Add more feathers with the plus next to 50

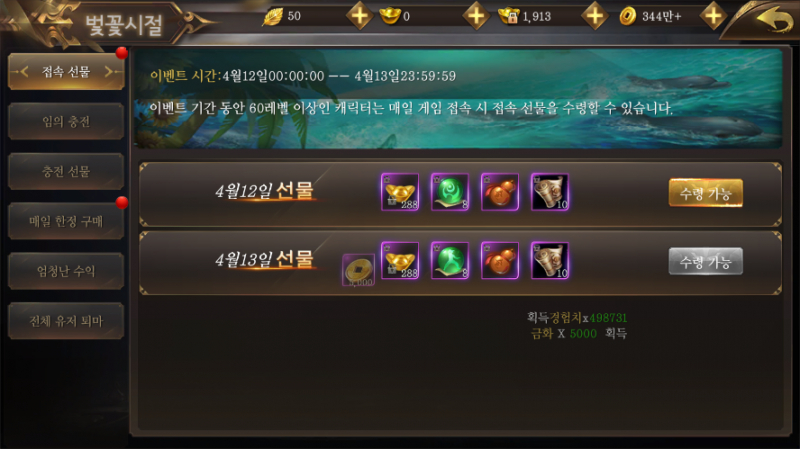coord(360,16)
